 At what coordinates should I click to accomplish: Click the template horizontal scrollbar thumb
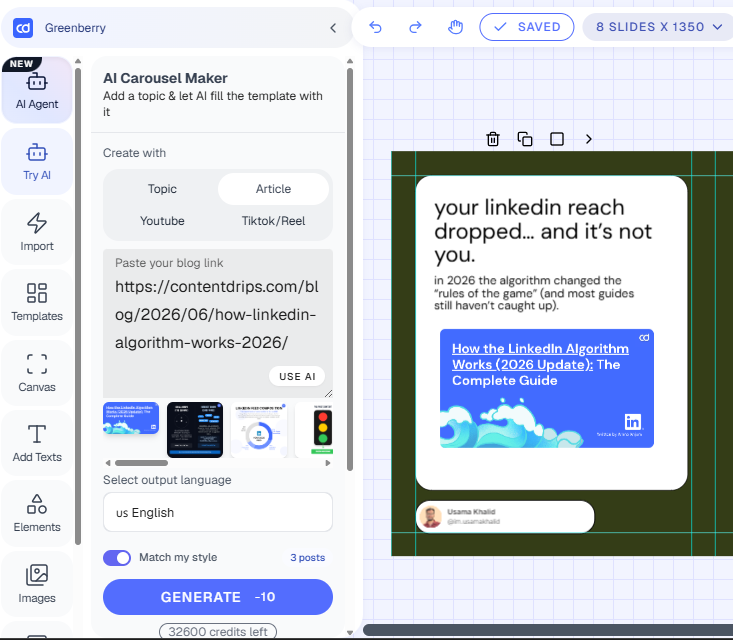[x=141, y=463]
